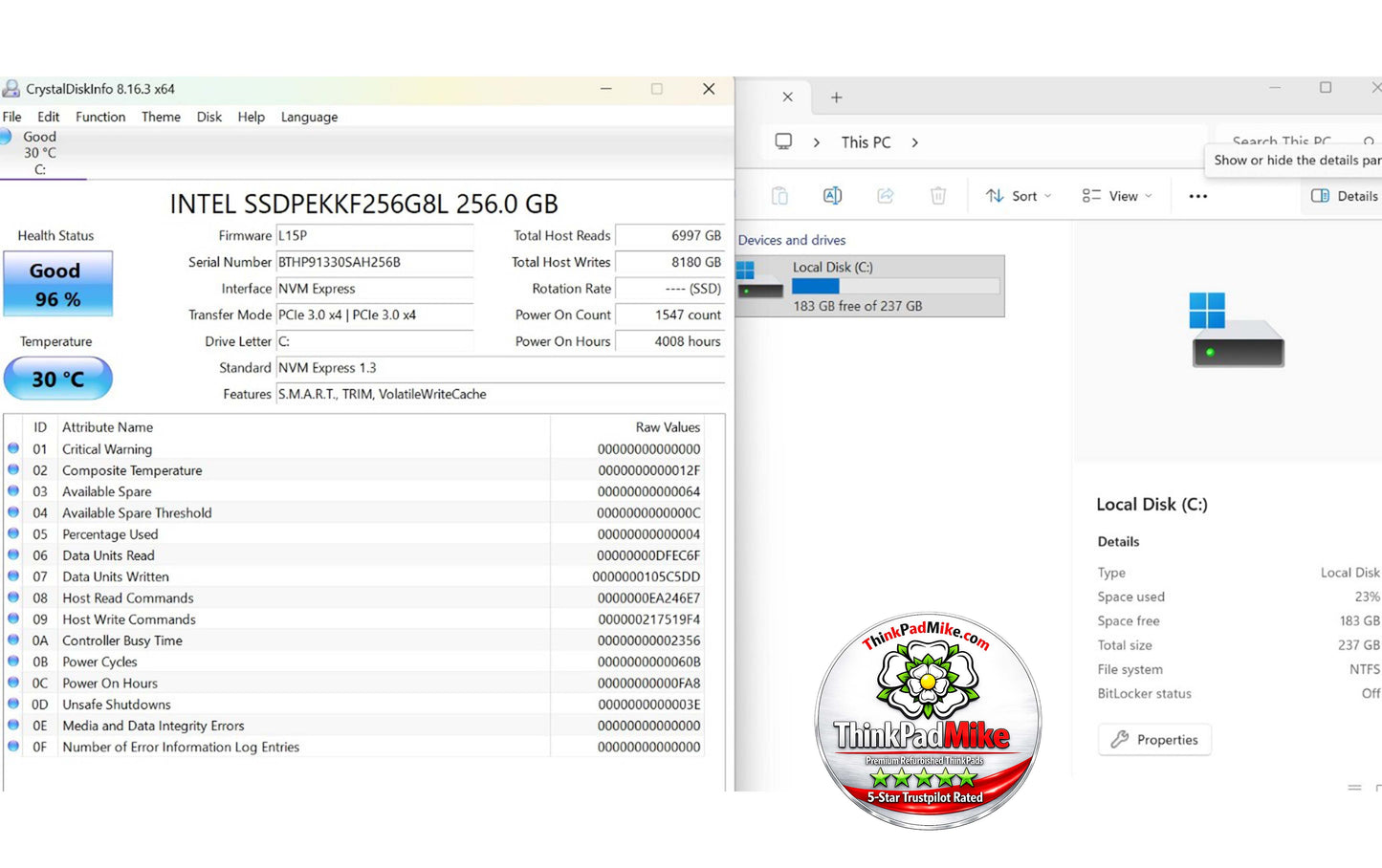Select the Power On Hours attribute name in the table
This screenshot has width=1382, height=868.
pos(110,684)
